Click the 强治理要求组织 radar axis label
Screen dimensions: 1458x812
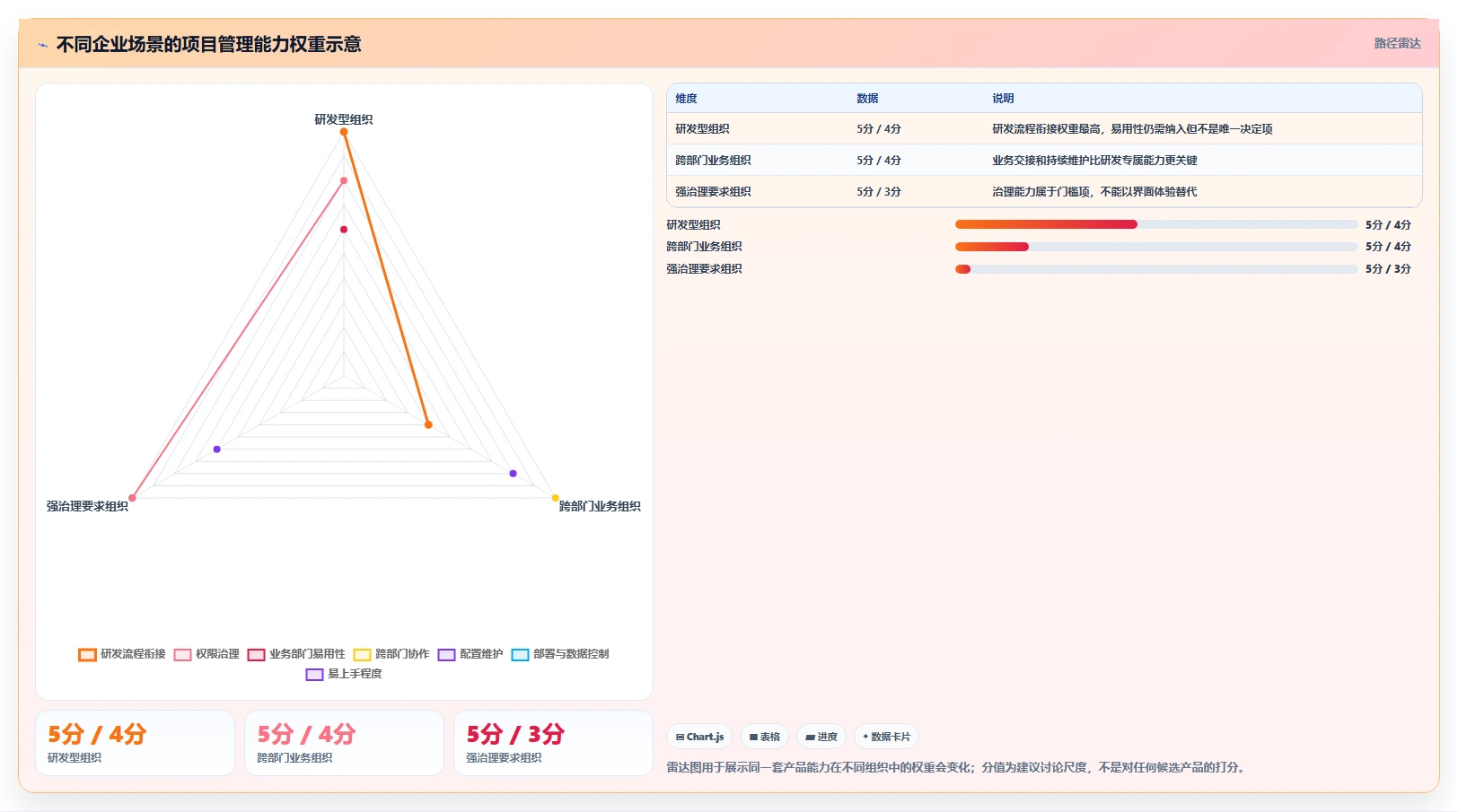[87, 506]
